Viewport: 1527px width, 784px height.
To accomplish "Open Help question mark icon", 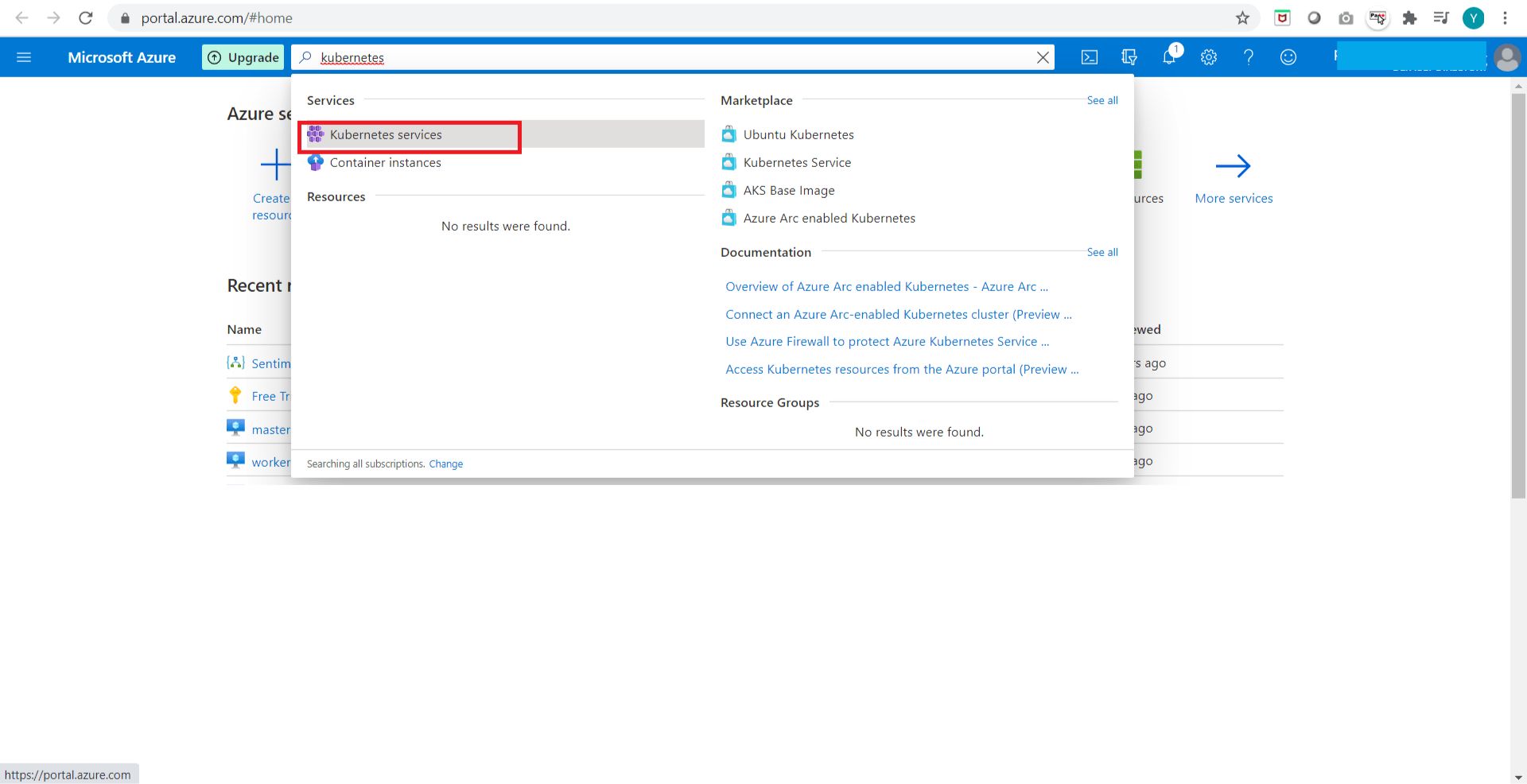I will coord(1249,57).
